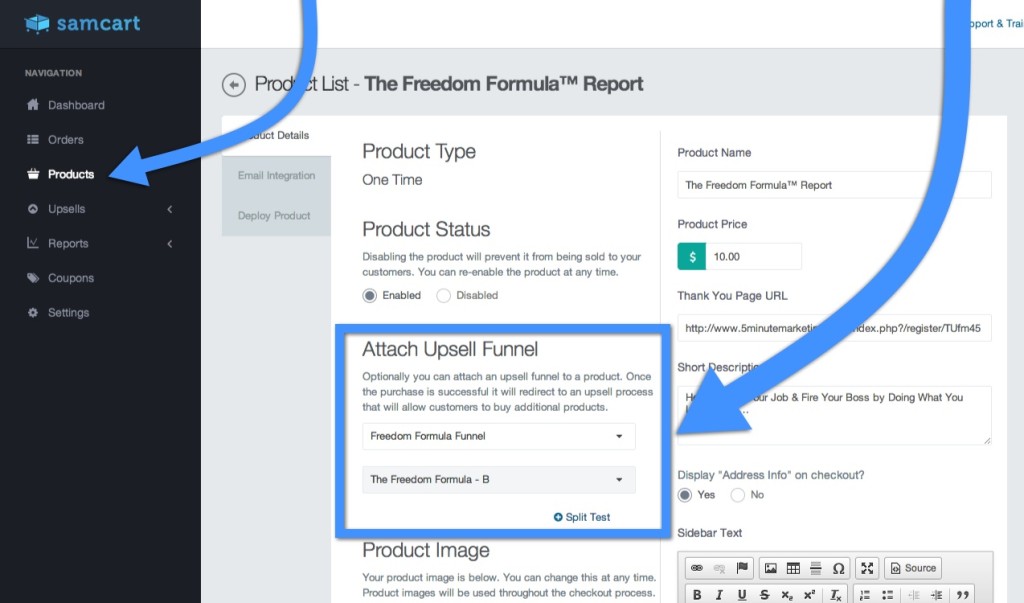Expand the Upsells menu chevron
The image size is (1024, 603).
coord(170,209)
